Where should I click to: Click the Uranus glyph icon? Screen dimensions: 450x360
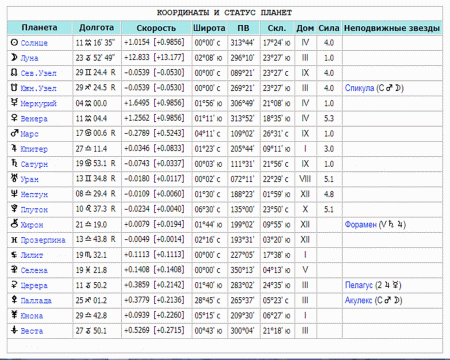14,178
